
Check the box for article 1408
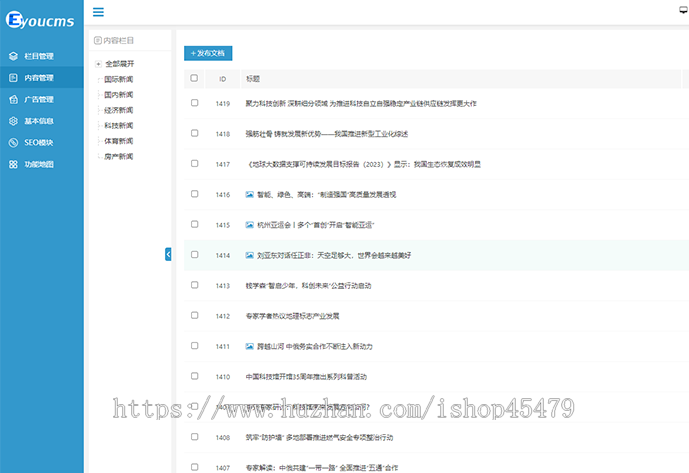pyautogui.click(x=195, y=437)
